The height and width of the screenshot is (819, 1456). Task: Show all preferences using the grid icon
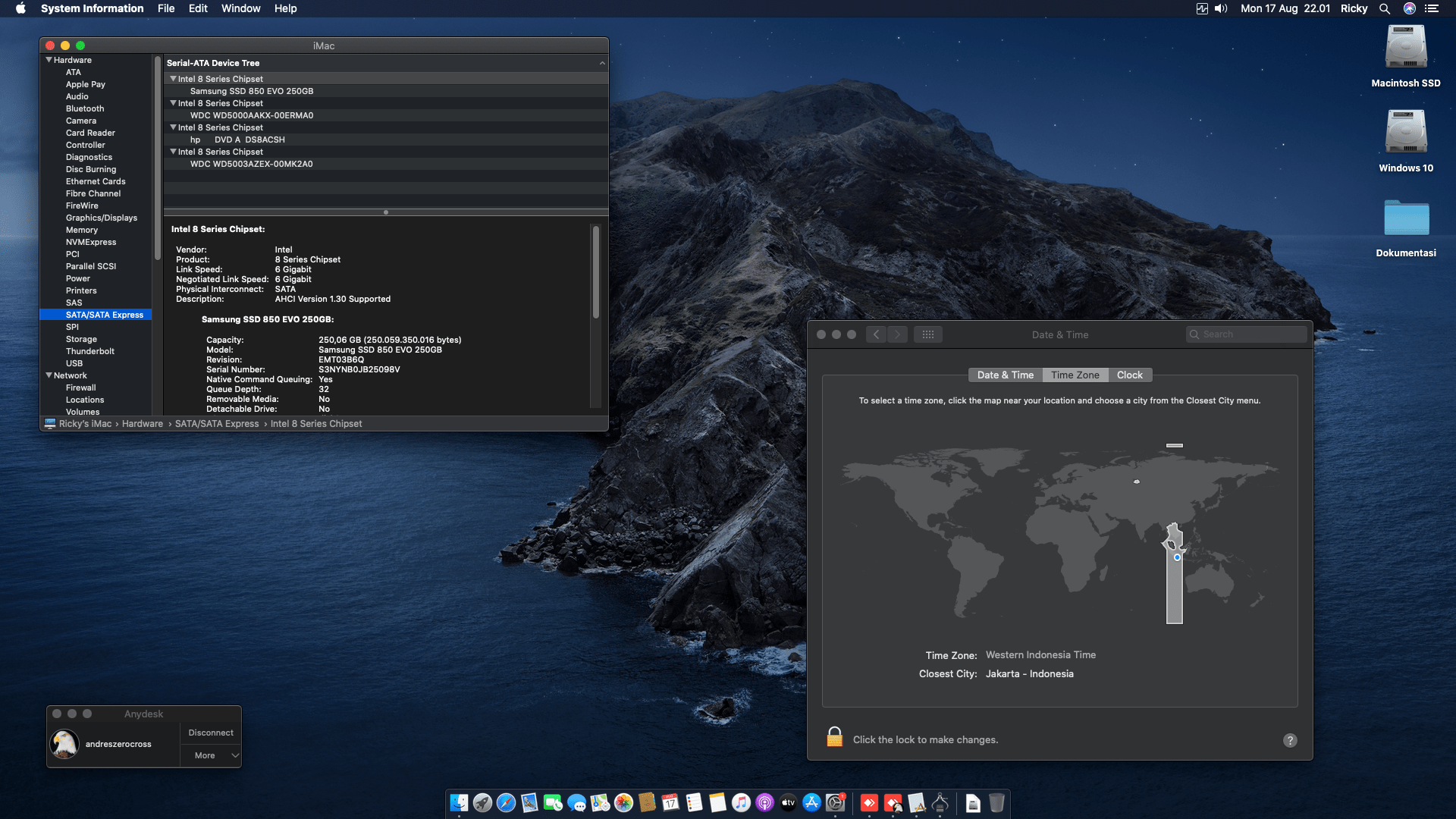pyautogui.click(x=928, y=334)
